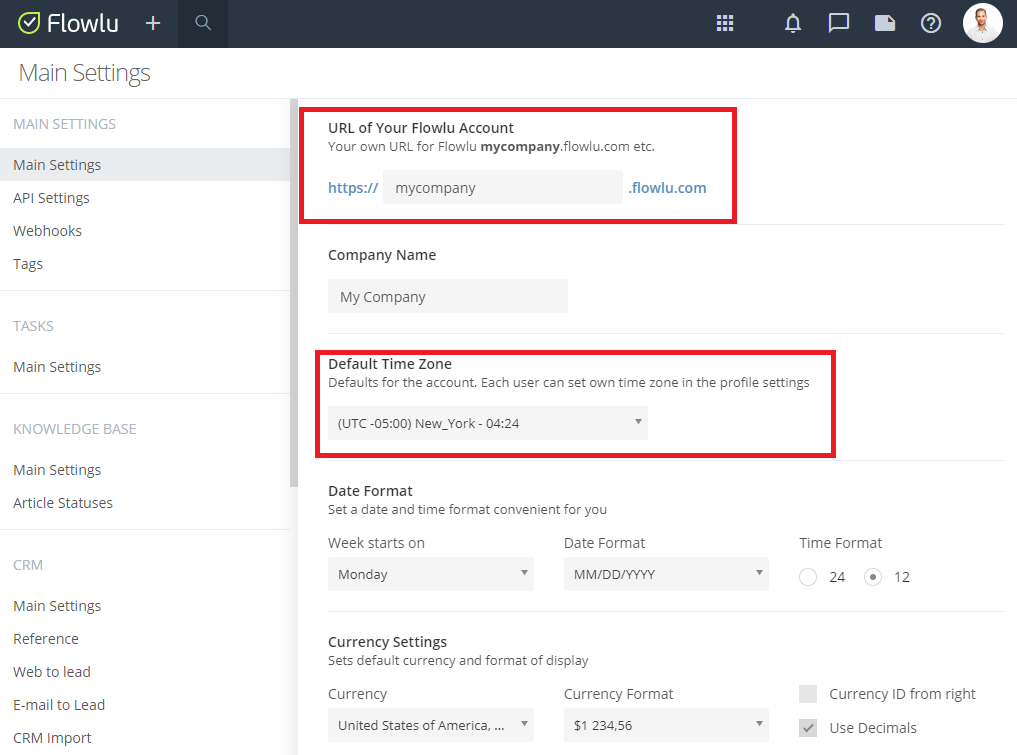Click the TASKS section header
This screenshot has height=755, width=1017.
tap(34, 326)
